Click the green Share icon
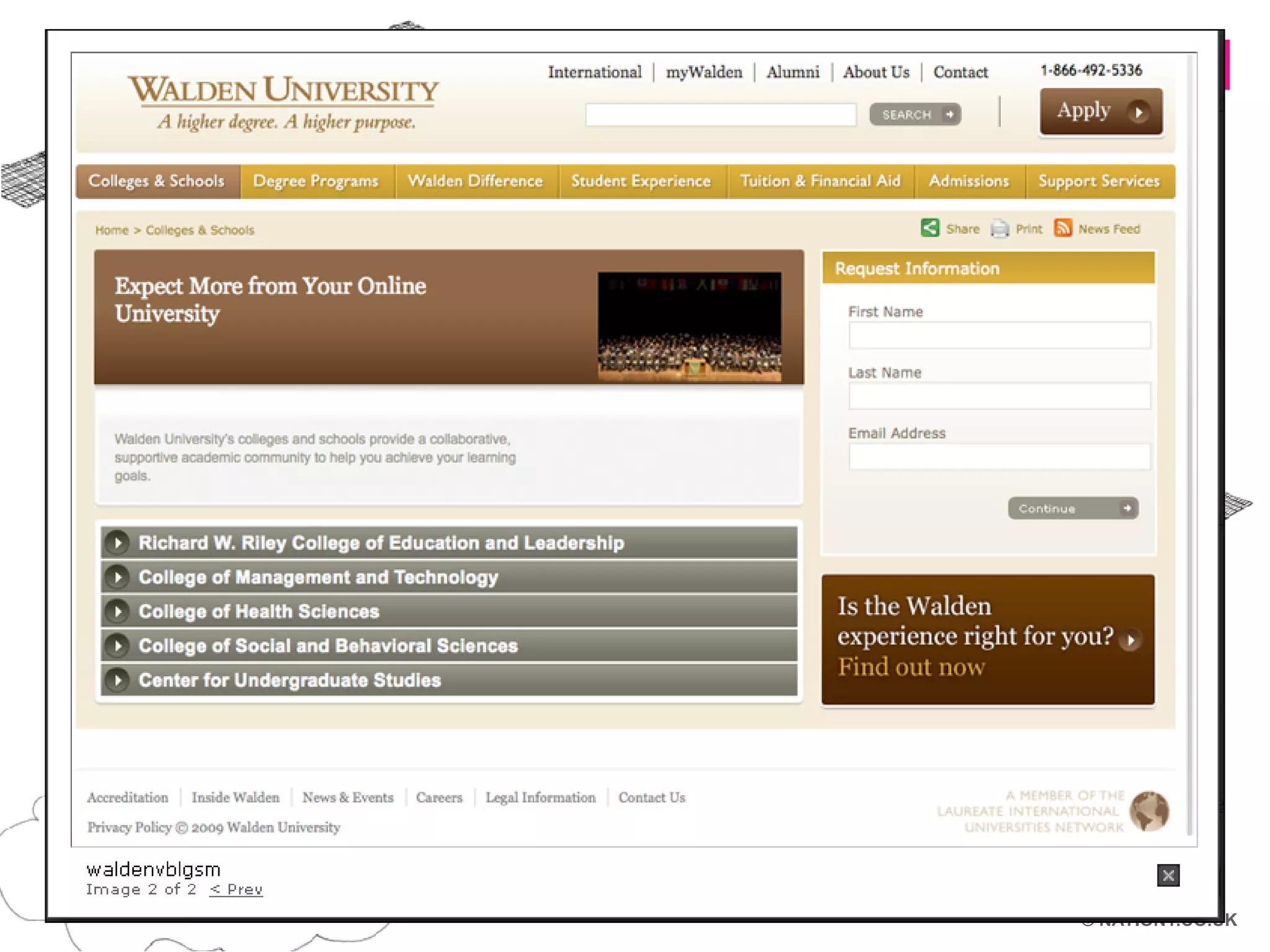This screenshot has height=952, width=1270. point(930,228)
